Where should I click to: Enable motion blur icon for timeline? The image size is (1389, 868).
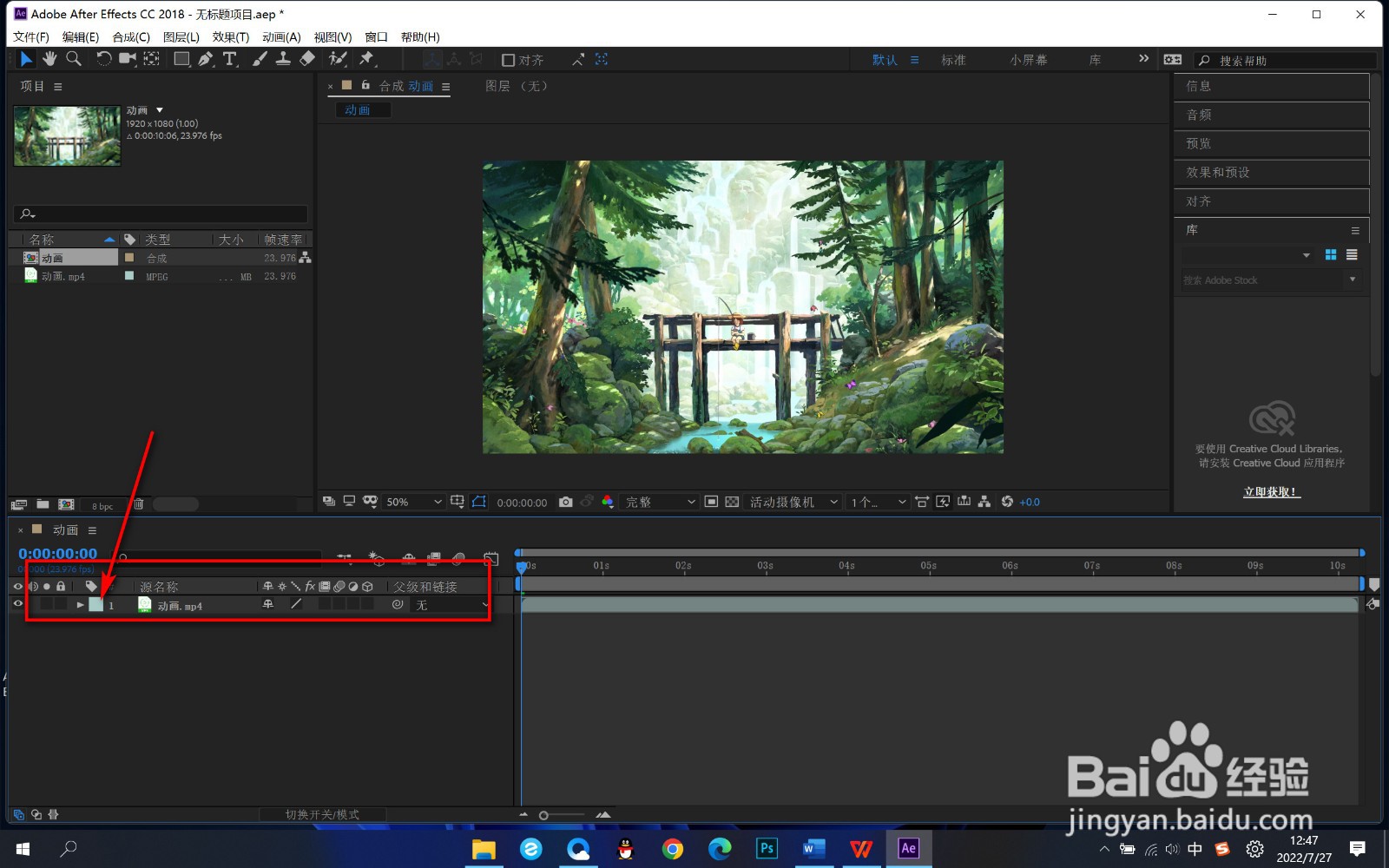pyautogui.click(x=459, y=558)
